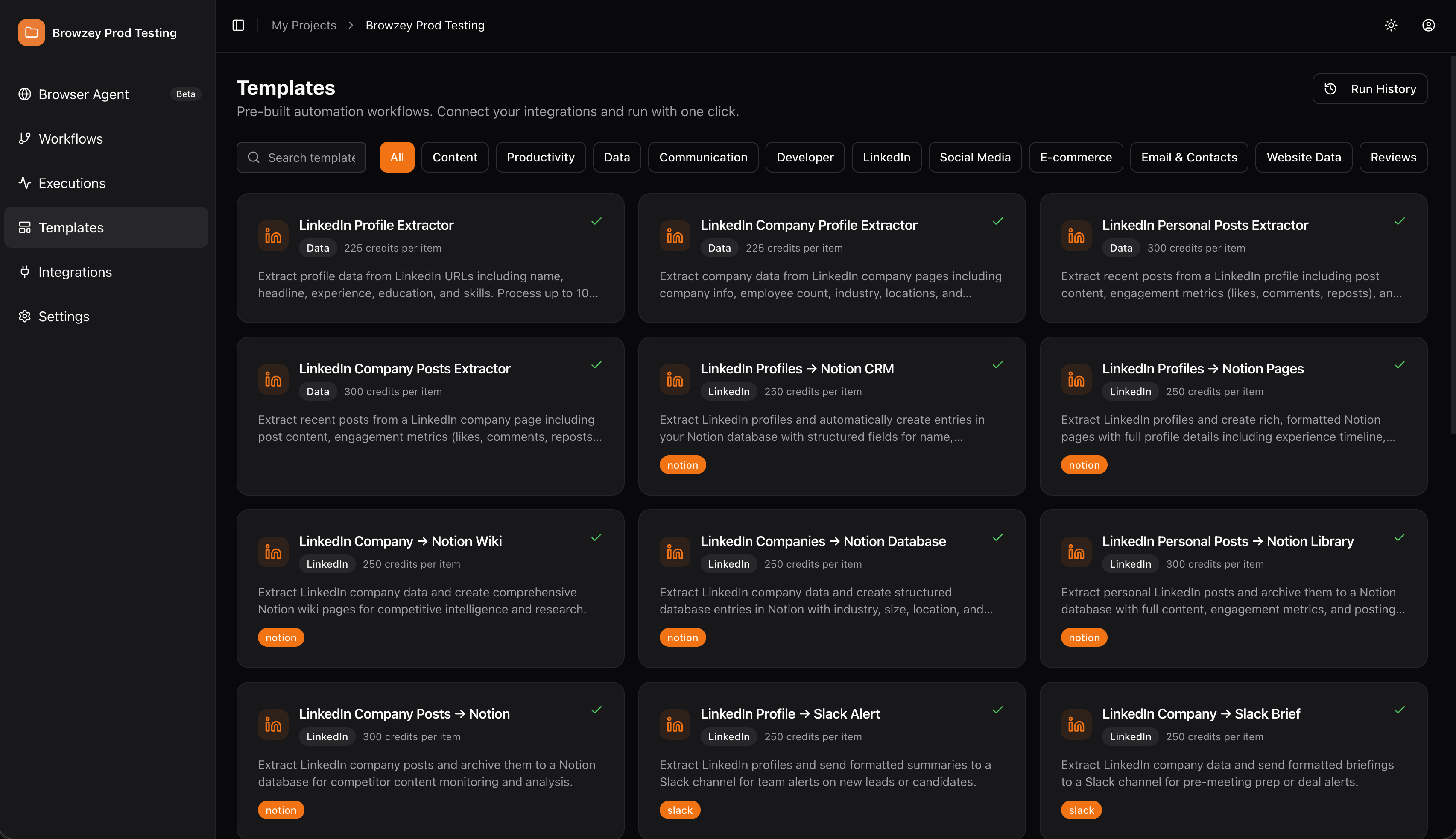Click the LinkedIn icon on Slack Brief card
1456x839 pixels.
click(x=1076, y=725)
